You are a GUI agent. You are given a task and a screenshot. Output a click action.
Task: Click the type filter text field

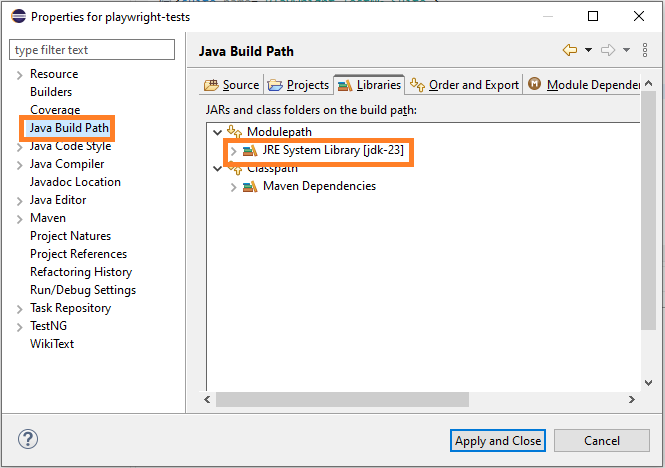coord(91,50)
